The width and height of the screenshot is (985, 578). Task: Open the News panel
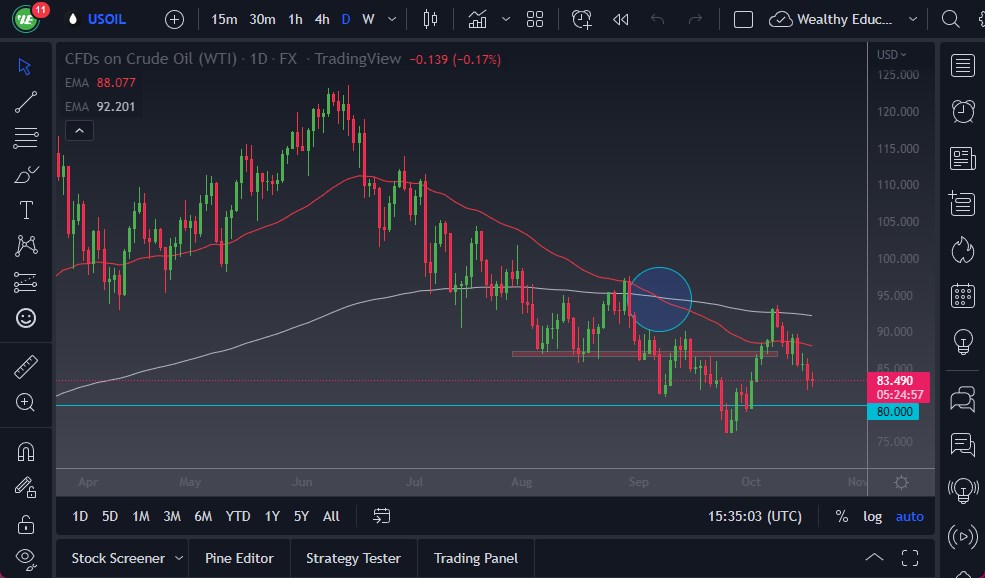[x=962, y=158]
